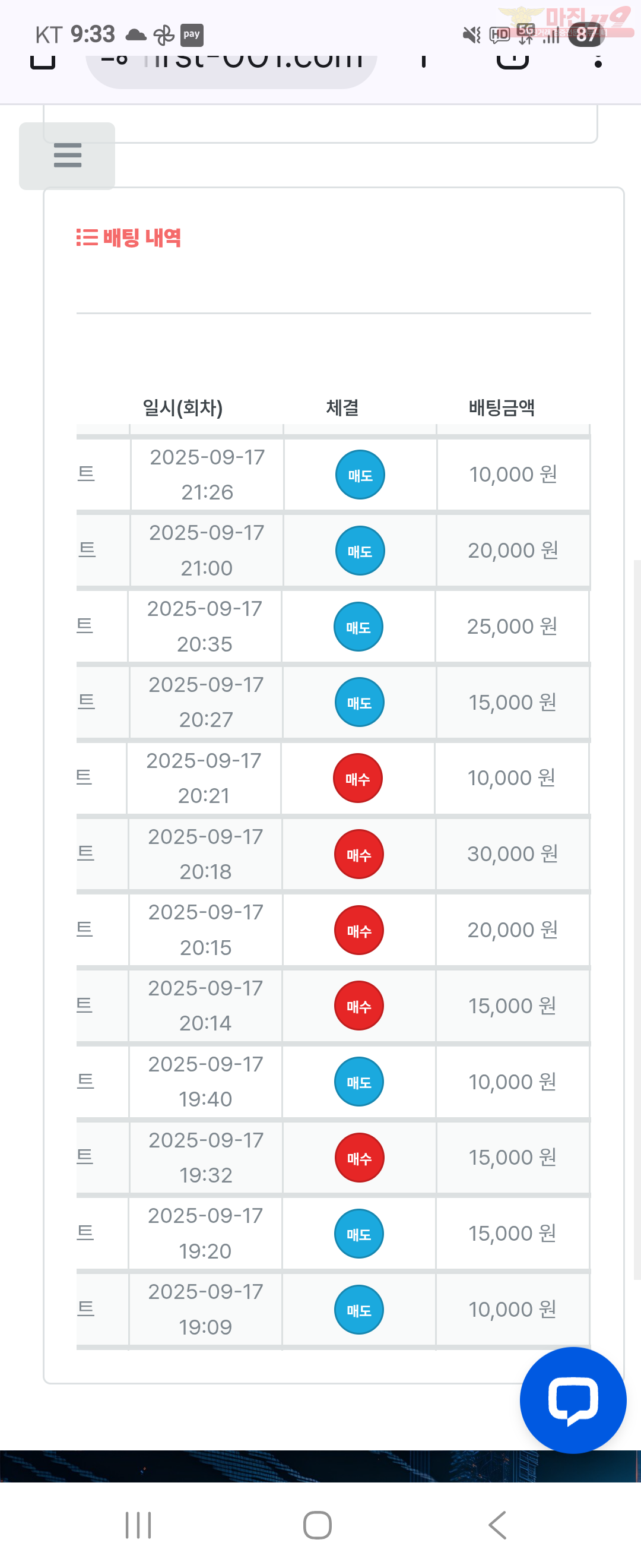Select the 일시(회차) column header
The height and width of the screenshot is (1568, 641).
[x=182, y=407]
